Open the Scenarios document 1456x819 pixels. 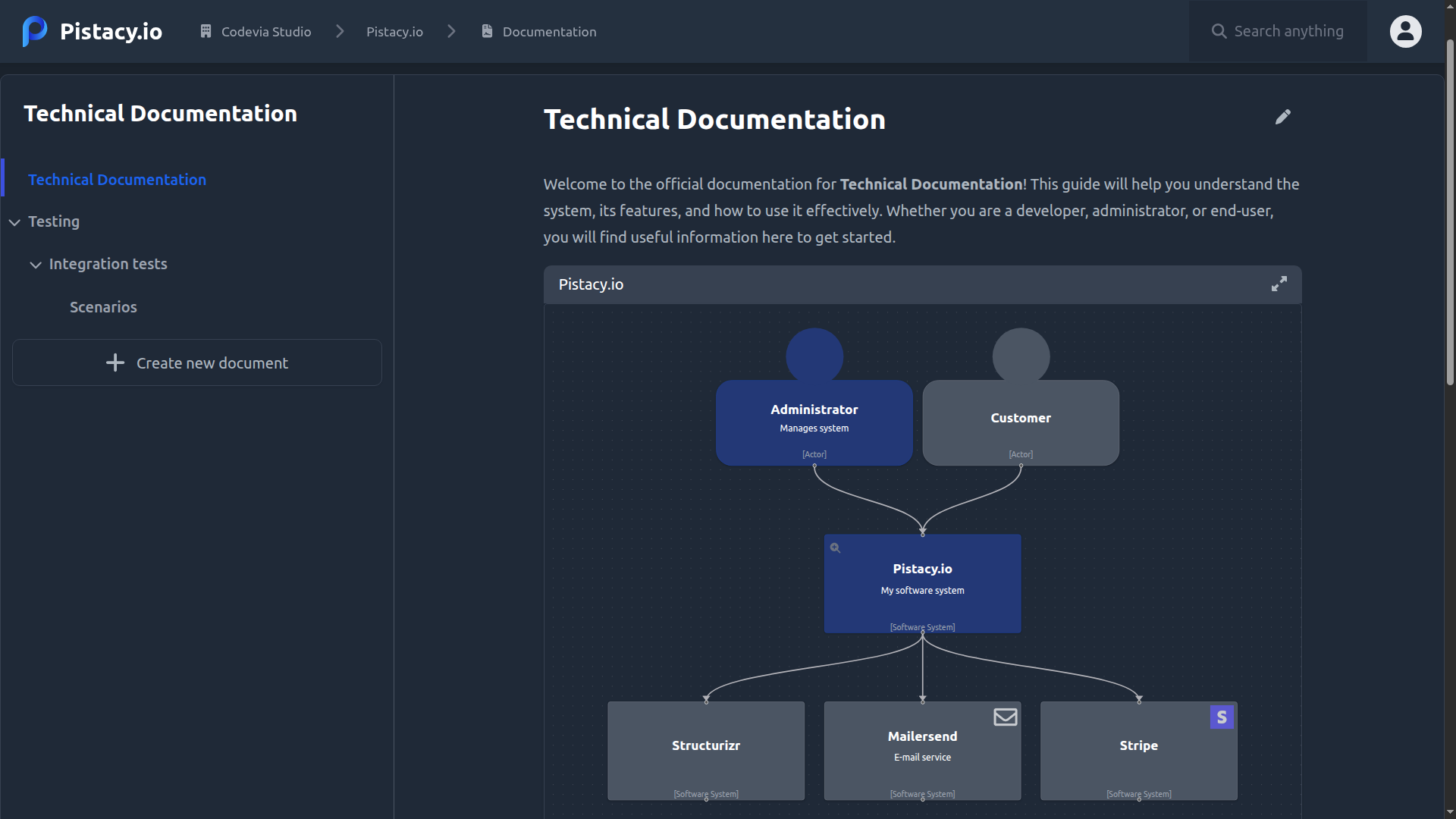[103, 307]
